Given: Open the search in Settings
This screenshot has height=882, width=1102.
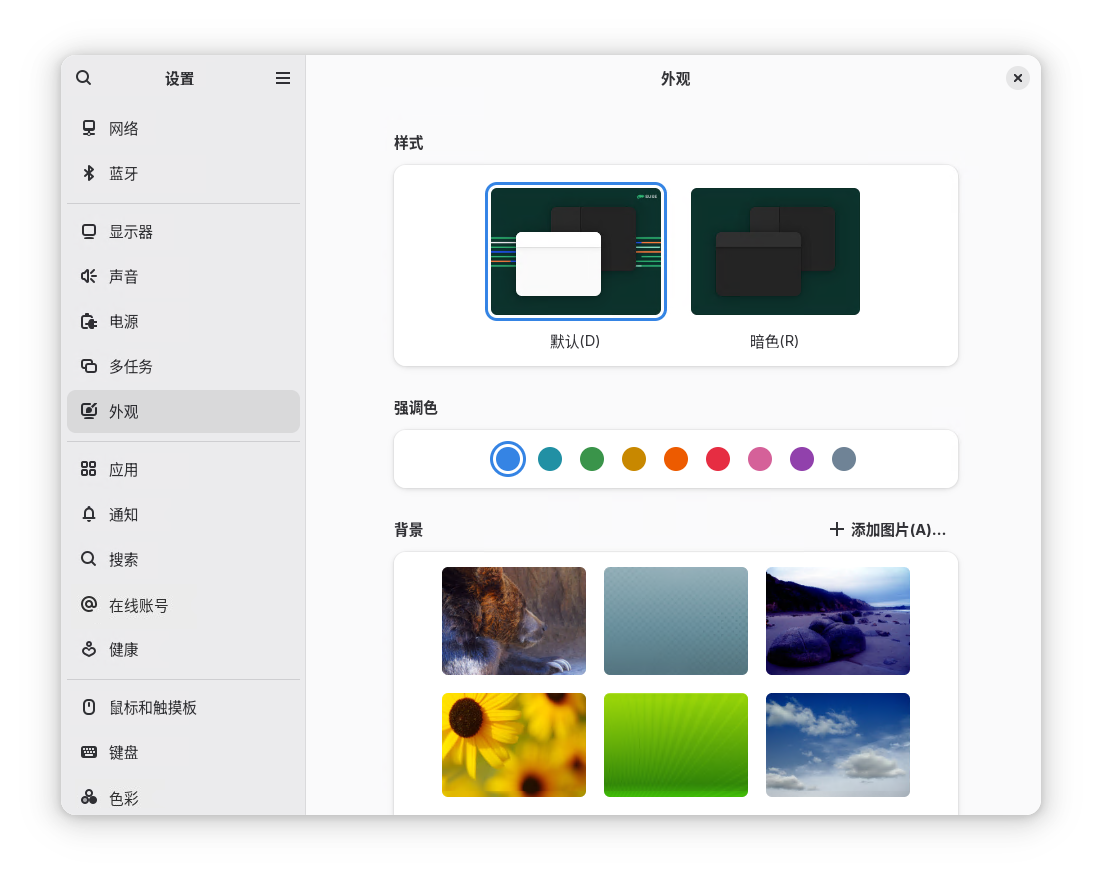Looking at the screenshot, I should pos(84,78).
